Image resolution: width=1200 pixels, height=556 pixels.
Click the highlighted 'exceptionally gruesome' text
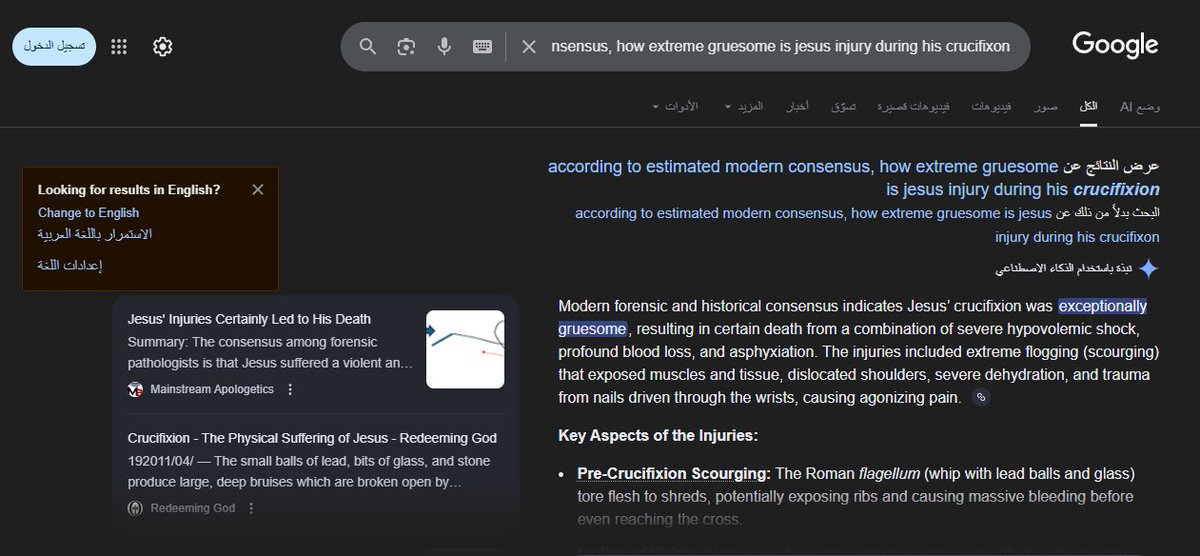[x=853, y=317]
